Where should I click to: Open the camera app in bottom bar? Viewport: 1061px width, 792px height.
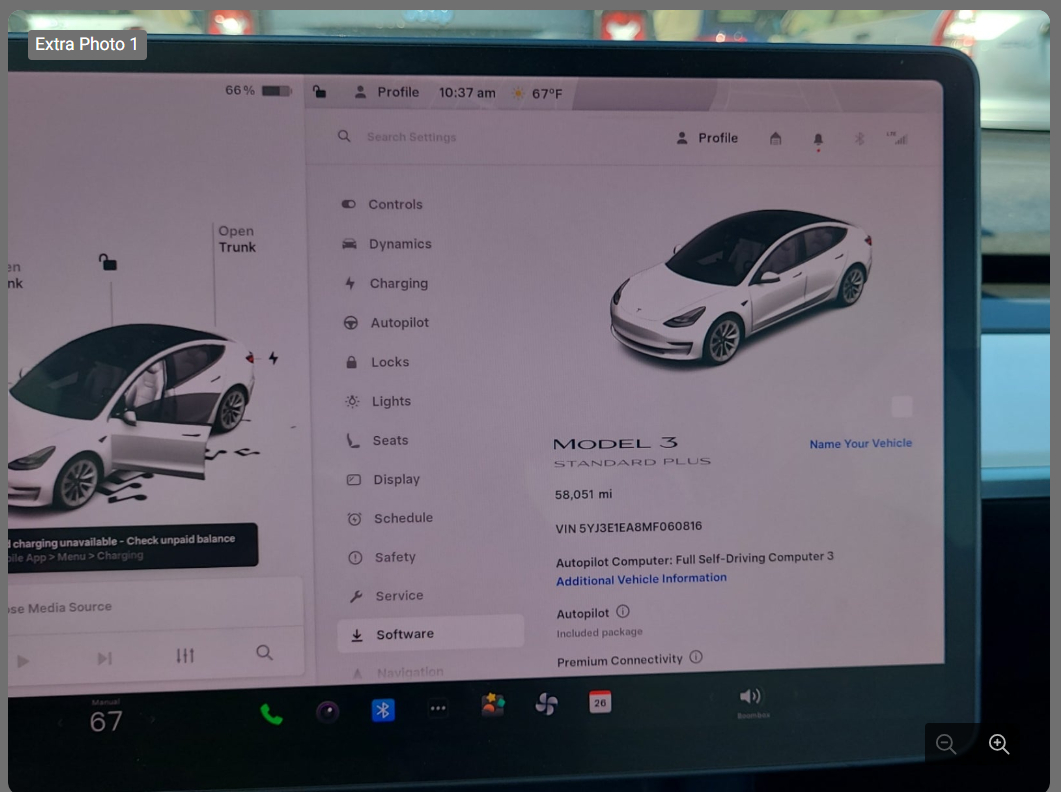(328, 711)
